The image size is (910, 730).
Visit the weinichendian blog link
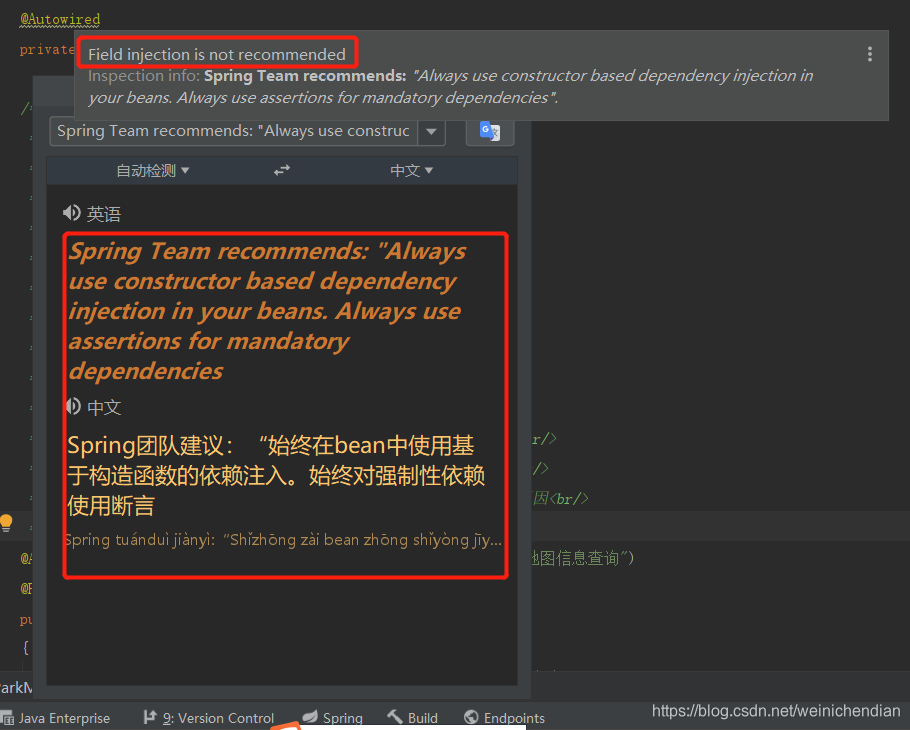pos(776,710)
